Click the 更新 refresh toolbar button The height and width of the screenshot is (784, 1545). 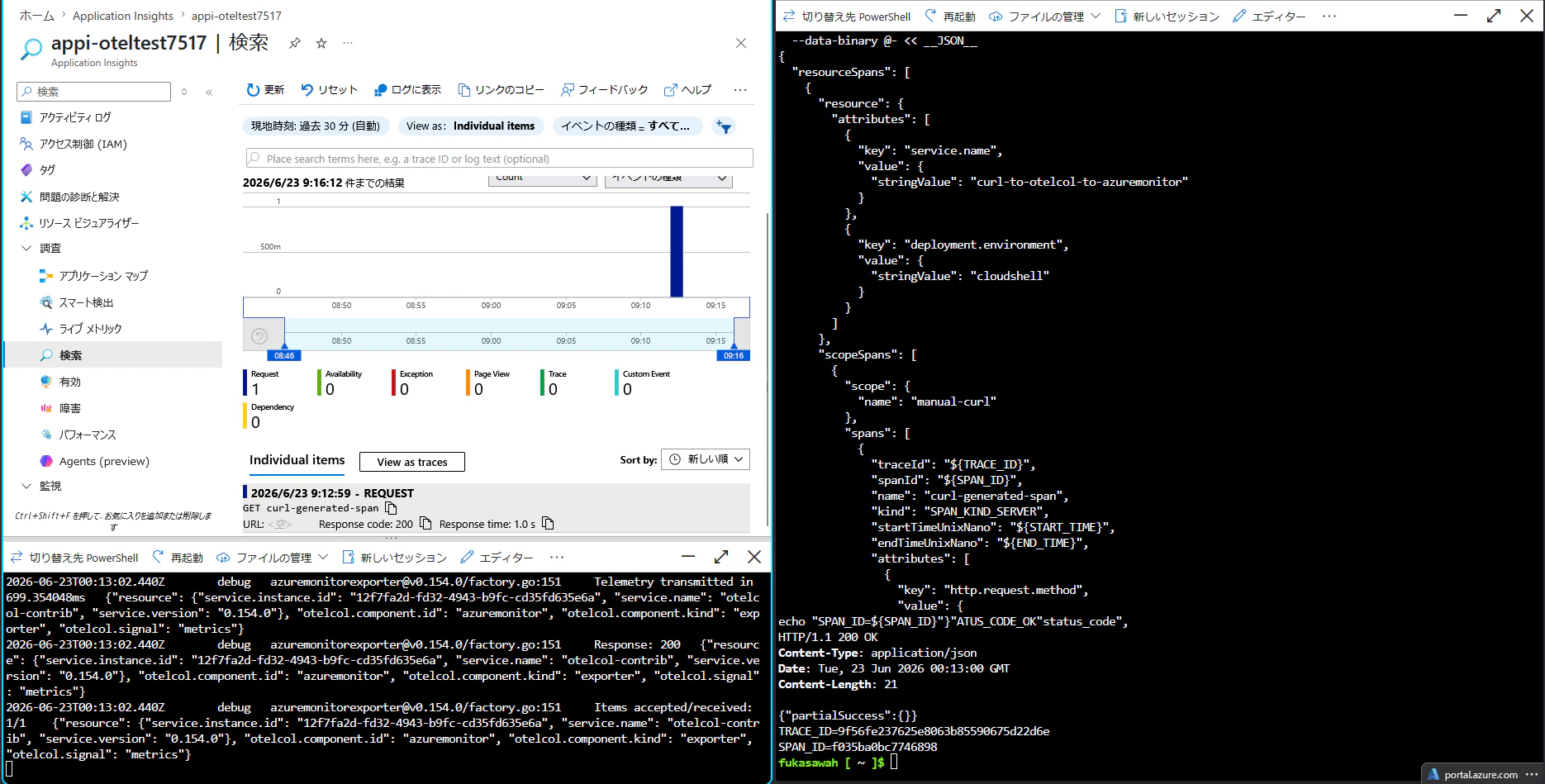tap(265, 90)
